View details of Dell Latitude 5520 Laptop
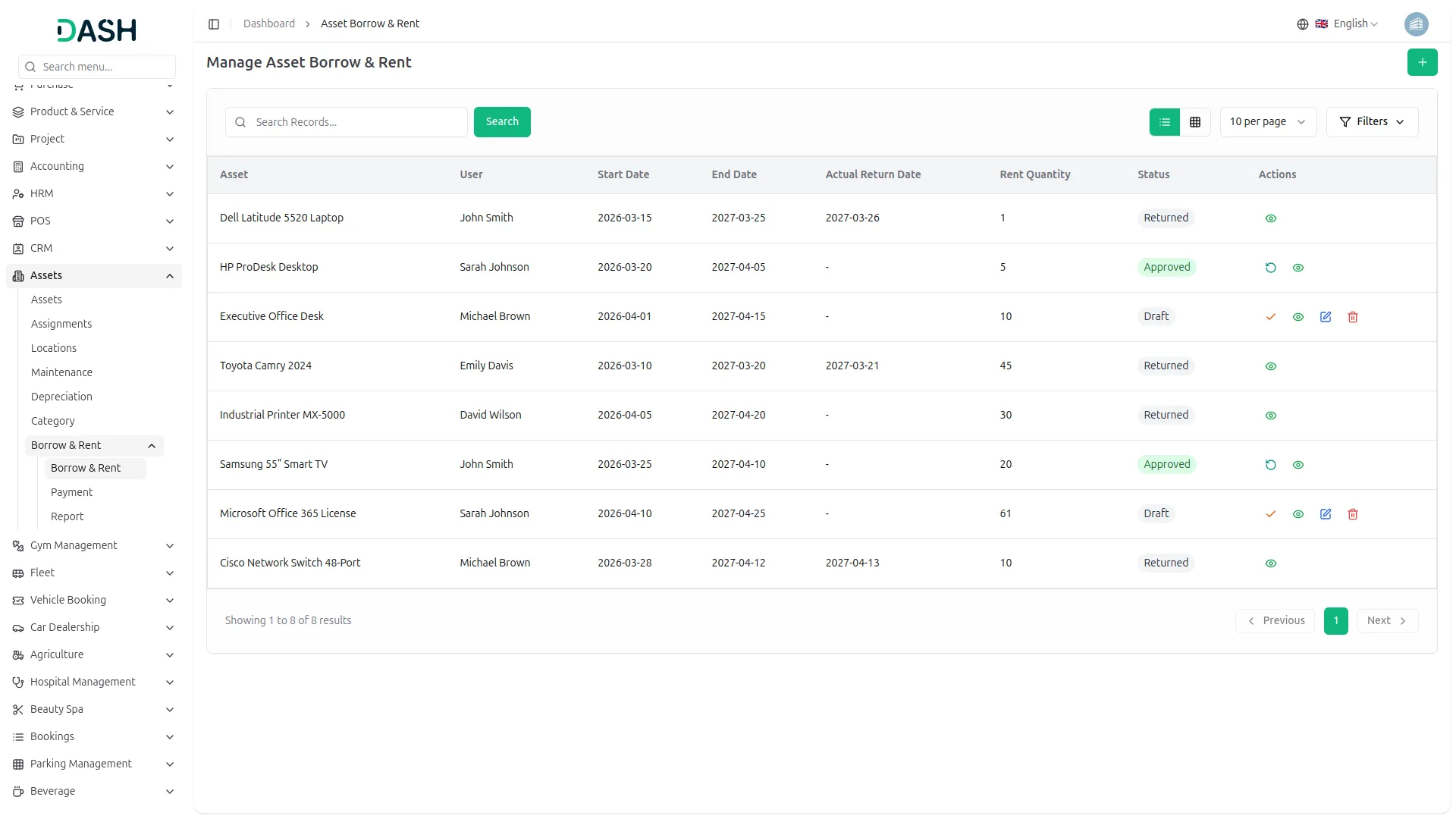Viewport: 1456px width, 819px height. (1270, 218)
